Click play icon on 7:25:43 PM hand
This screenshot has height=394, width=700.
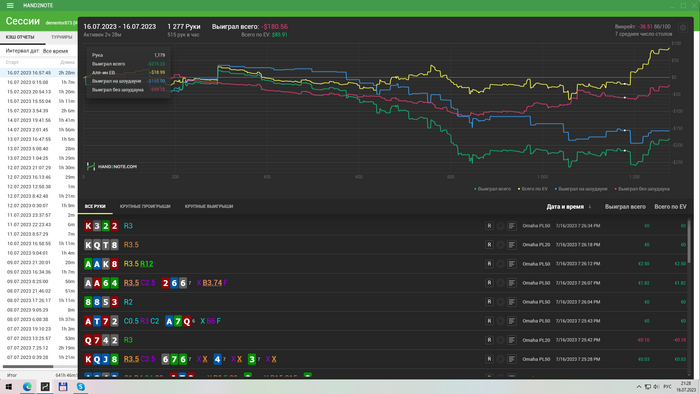coord(500,321)
